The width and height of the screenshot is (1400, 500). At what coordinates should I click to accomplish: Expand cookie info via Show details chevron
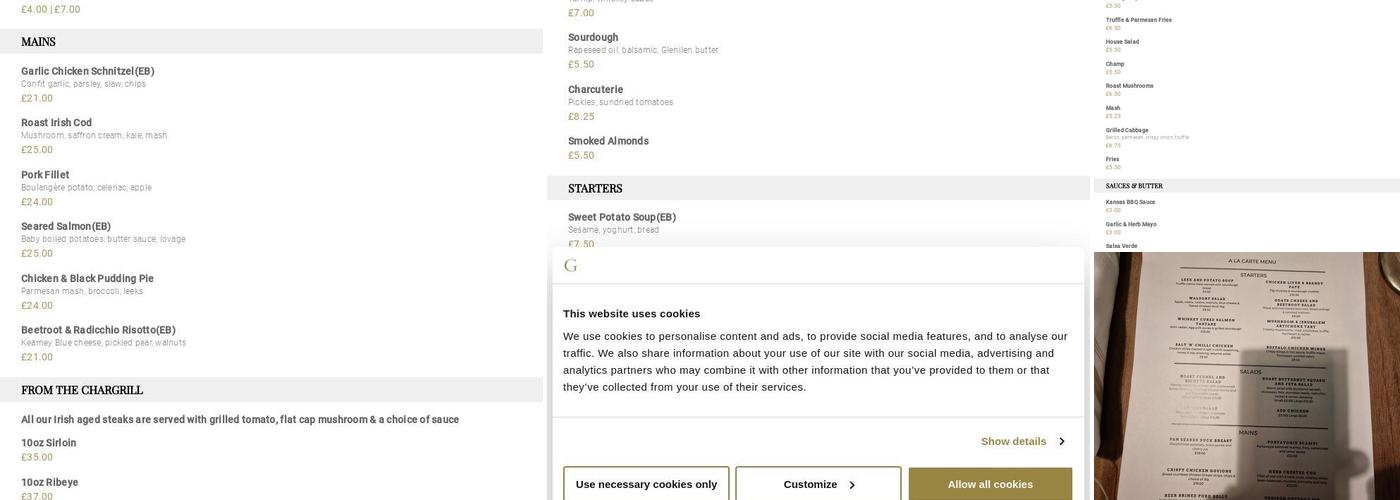[1061, 441]
